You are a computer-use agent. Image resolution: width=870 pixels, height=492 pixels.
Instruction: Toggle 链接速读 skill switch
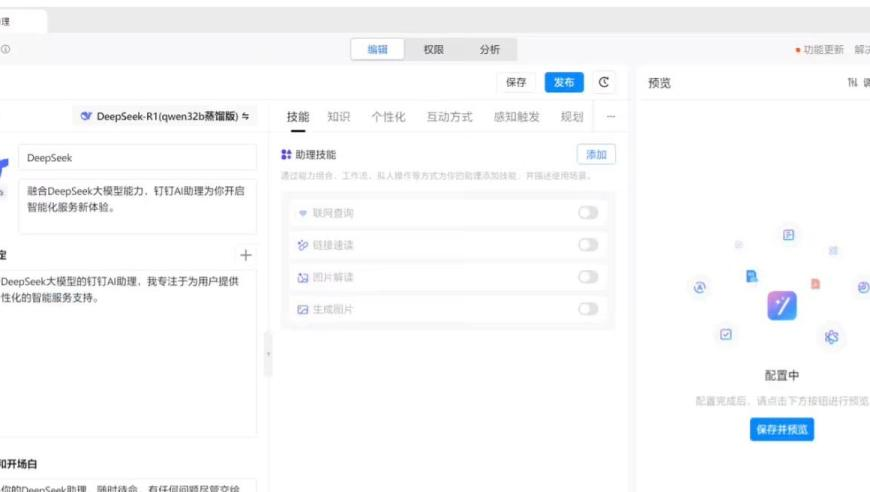pos(588,245)
